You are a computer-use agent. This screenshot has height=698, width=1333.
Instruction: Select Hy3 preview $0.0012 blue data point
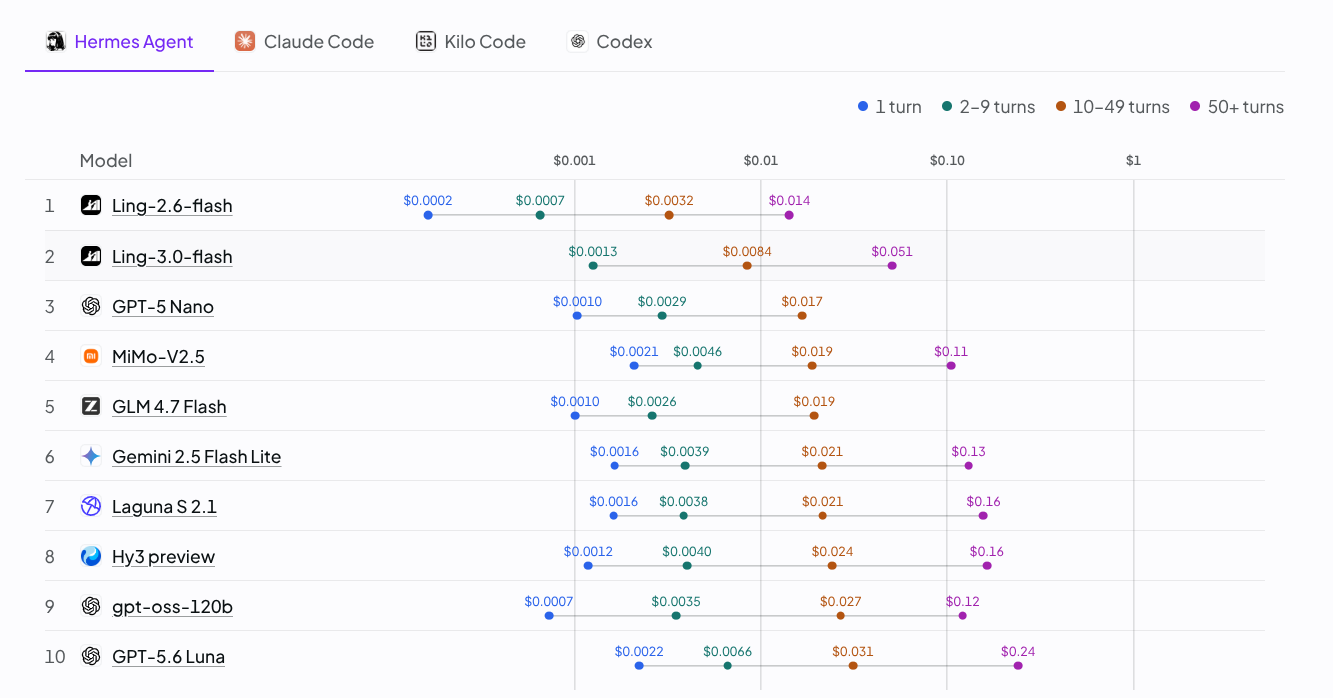(588, 565)
